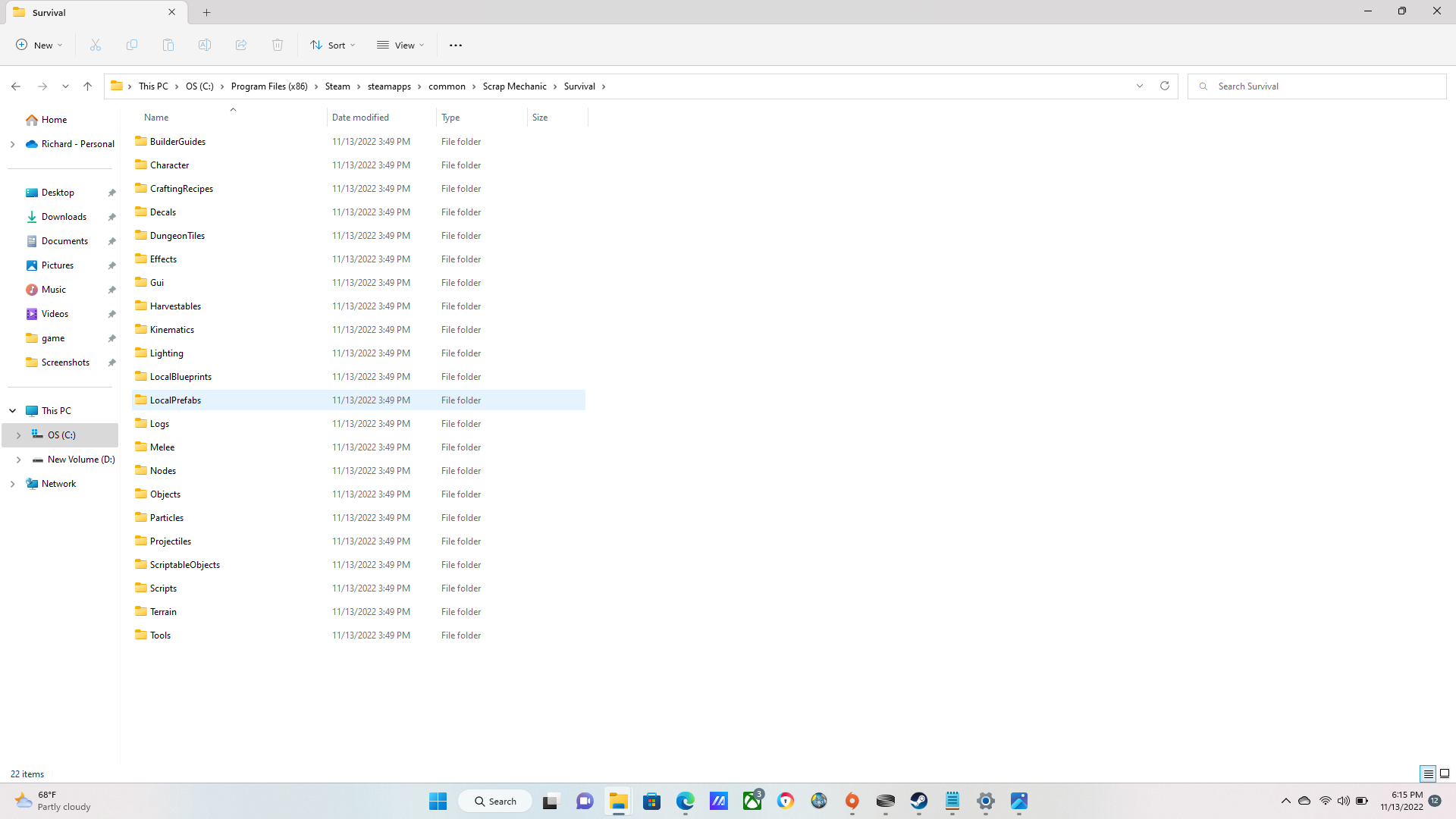Open the See more ellipsis menu
The image size is (1456, 819).
(x=456, y=45)
